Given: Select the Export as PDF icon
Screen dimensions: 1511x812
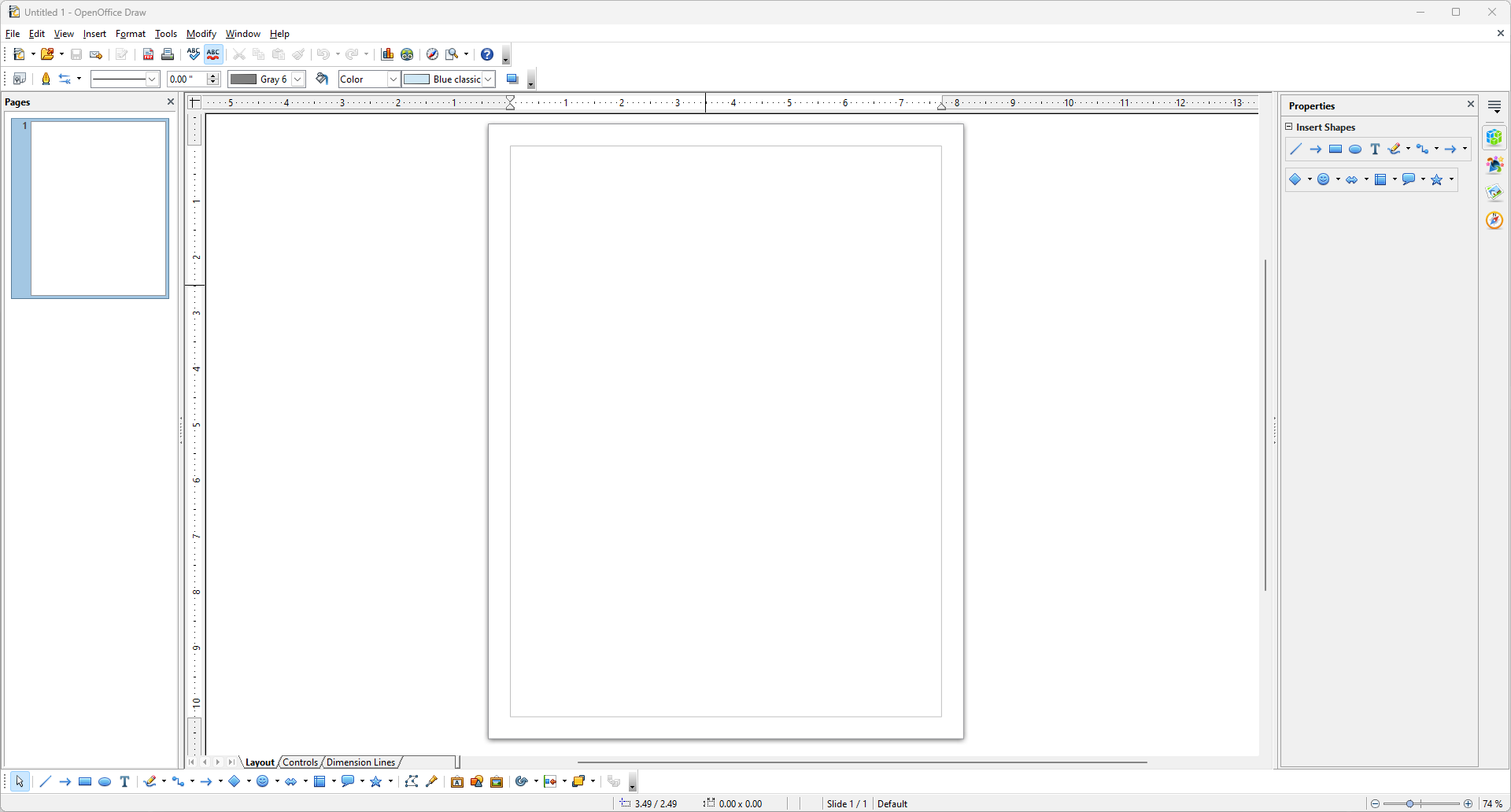Looking at the screenshot, I should (x=148, y=54).
